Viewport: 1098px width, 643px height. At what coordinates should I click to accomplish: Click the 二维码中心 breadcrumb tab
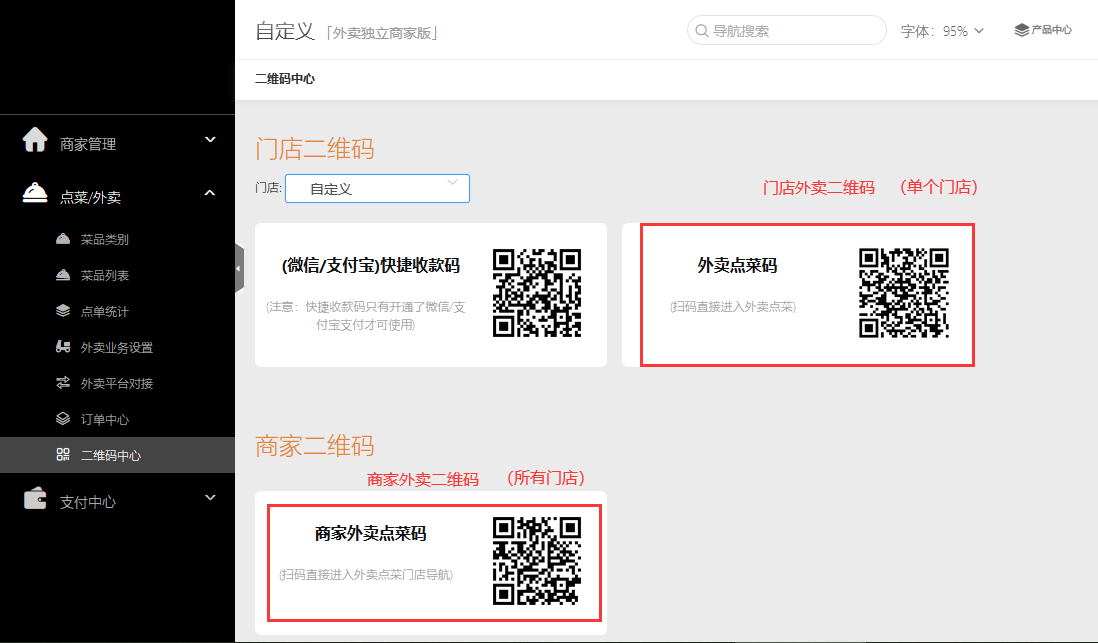point(285,78)
